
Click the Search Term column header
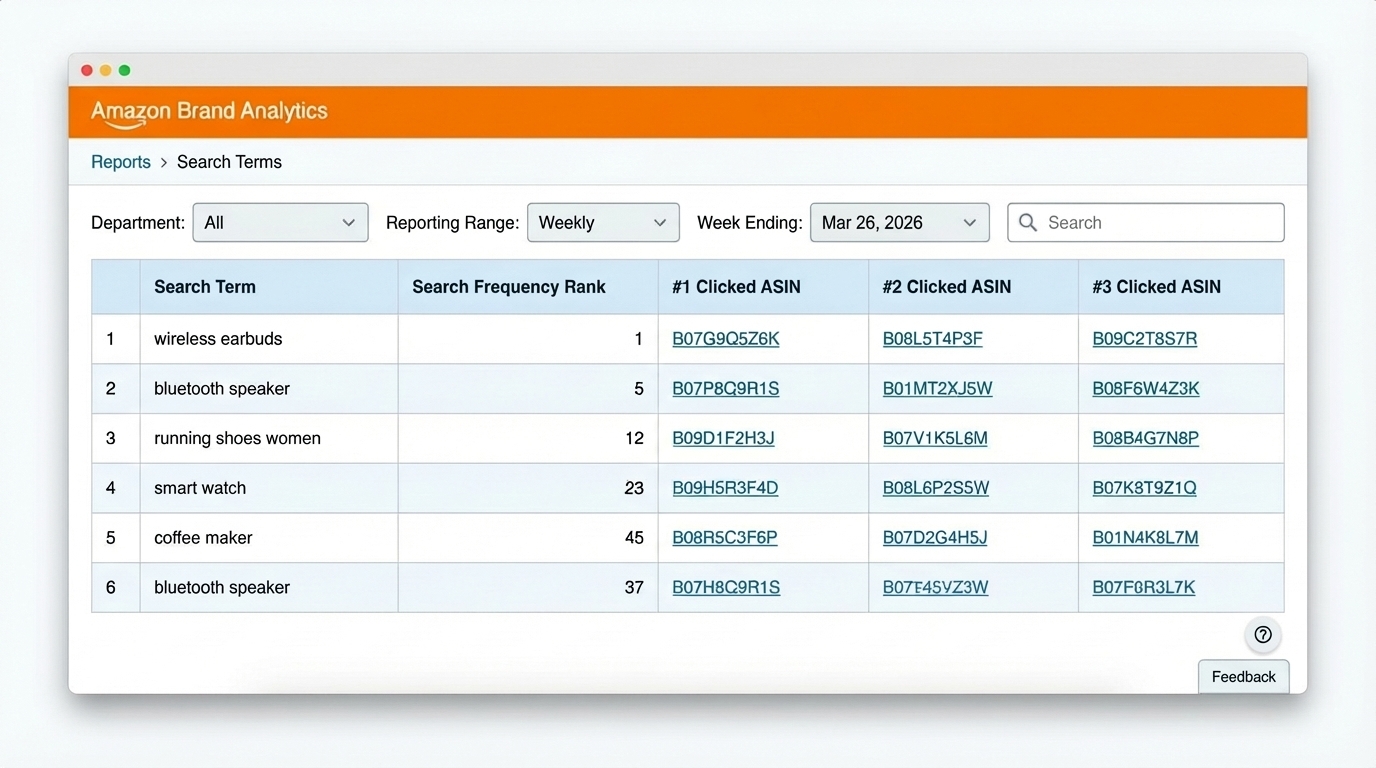coord(205,286)
